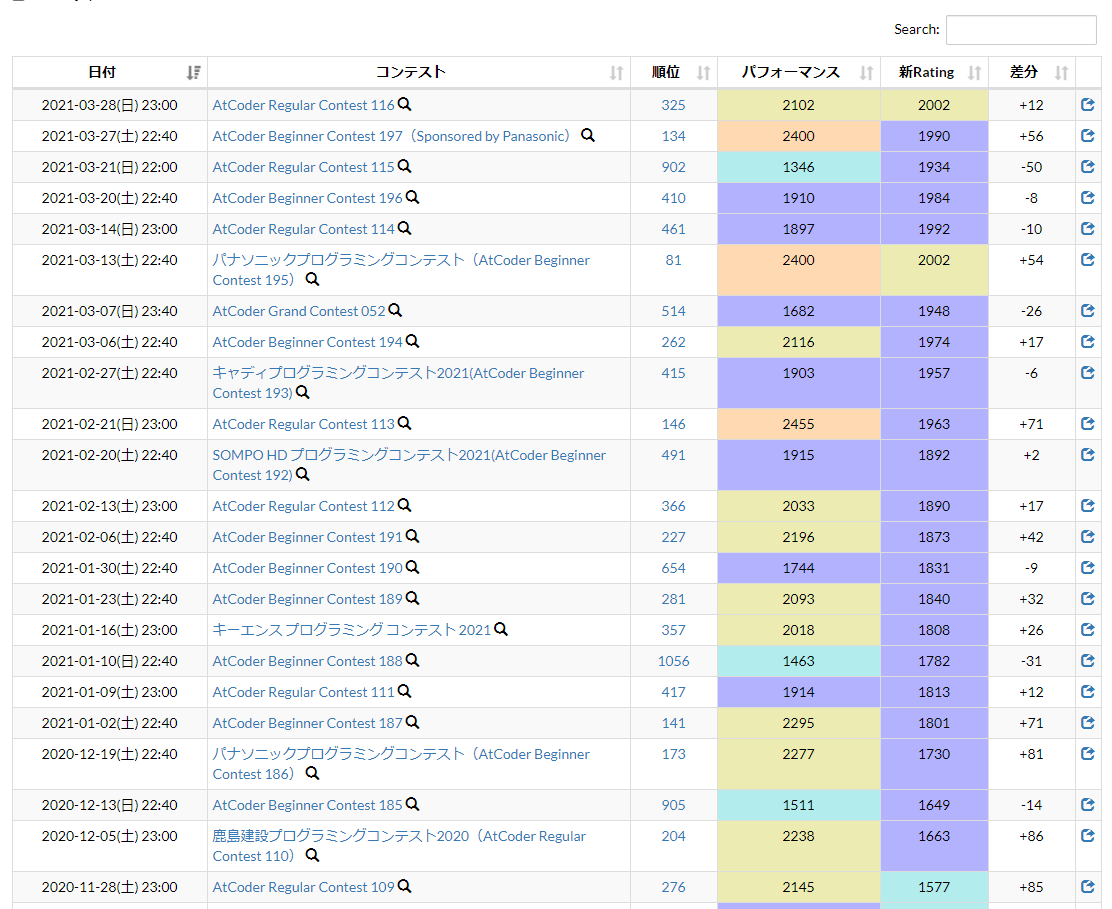Open AtCoder Beginner Contest 197 link
Viewport: 1112px width, 909px height.
tap(394, 136)
